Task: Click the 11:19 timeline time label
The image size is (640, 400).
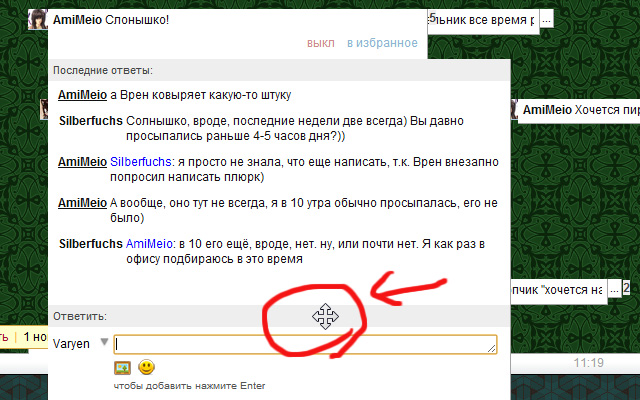Action: (588, 362)
